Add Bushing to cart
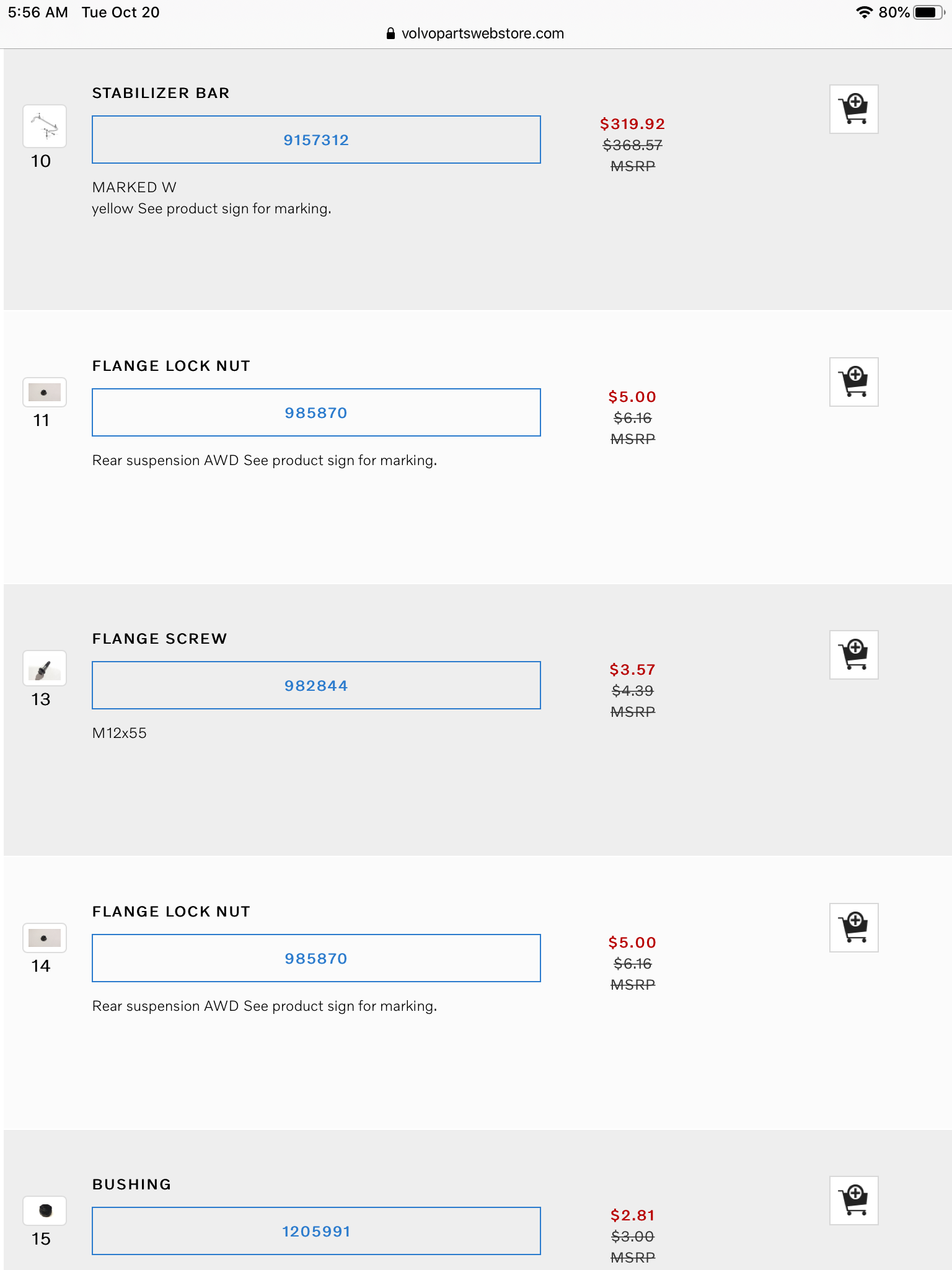Screen dimensions: 952x1270 coord(853,1201)
